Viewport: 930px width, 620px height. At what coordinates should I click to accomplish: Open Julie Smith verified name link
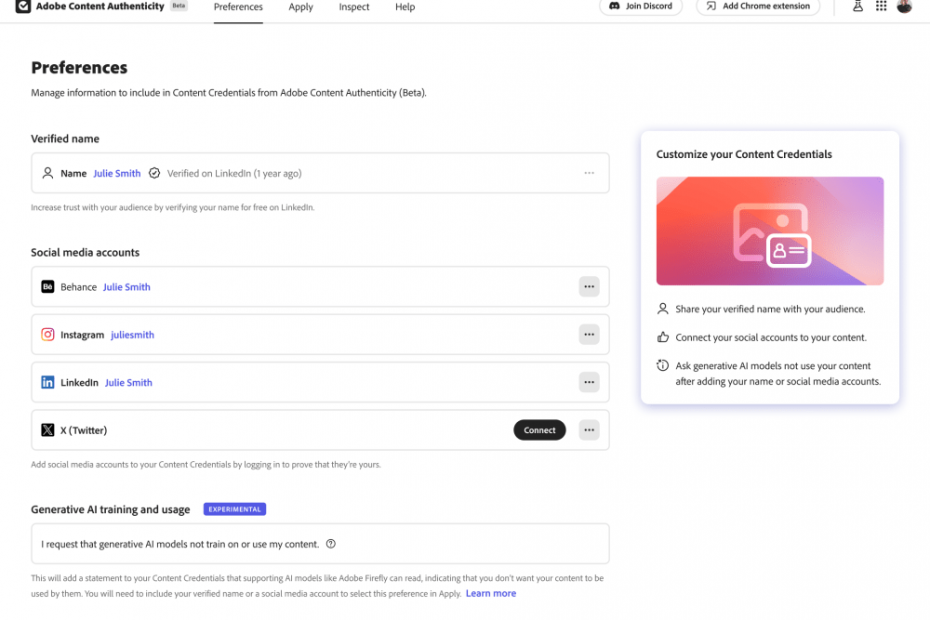pyautogui.click(x=117, y=173)
